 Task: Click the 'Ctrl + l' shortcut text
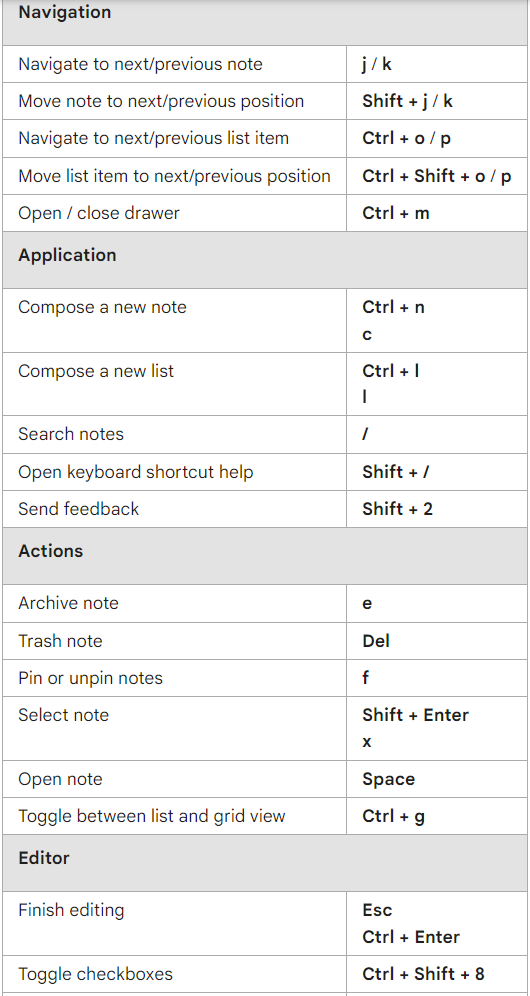point(390,370)
